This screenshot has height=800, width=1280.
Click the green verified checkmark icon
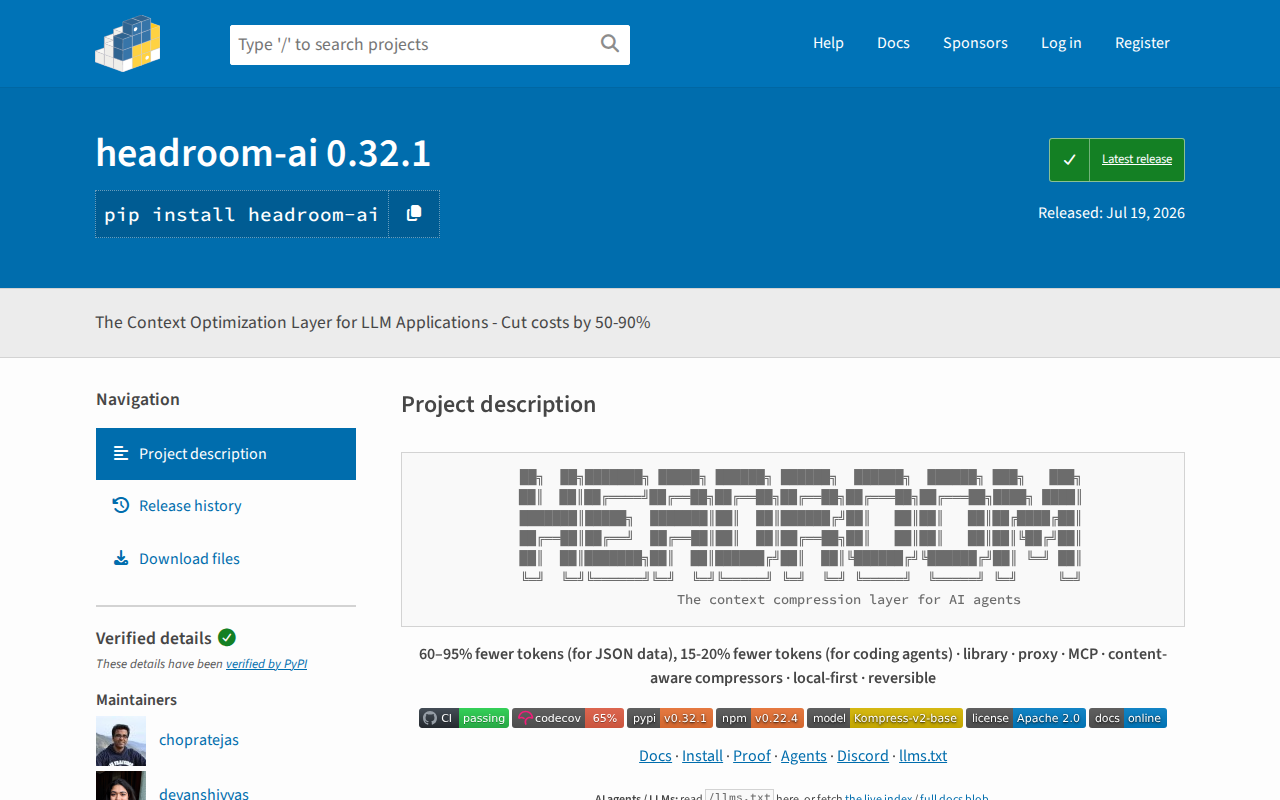pyautogui.click(x=227, y=637)
